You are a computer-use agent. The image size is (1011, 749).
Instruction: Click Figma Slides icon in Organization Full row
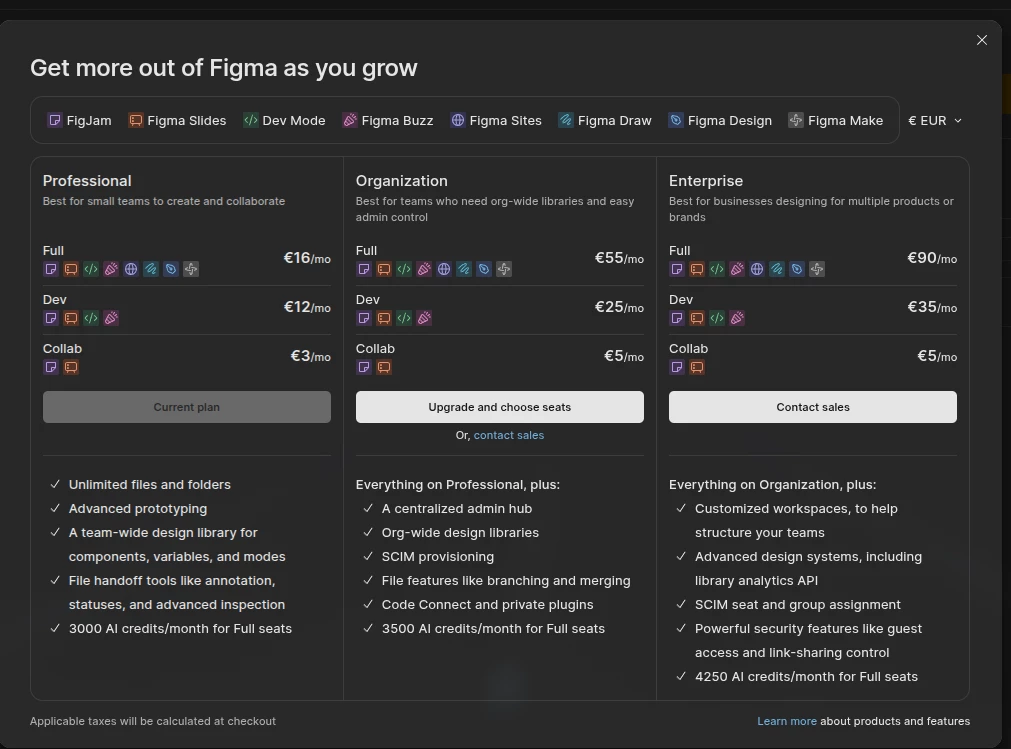point(384,269)
